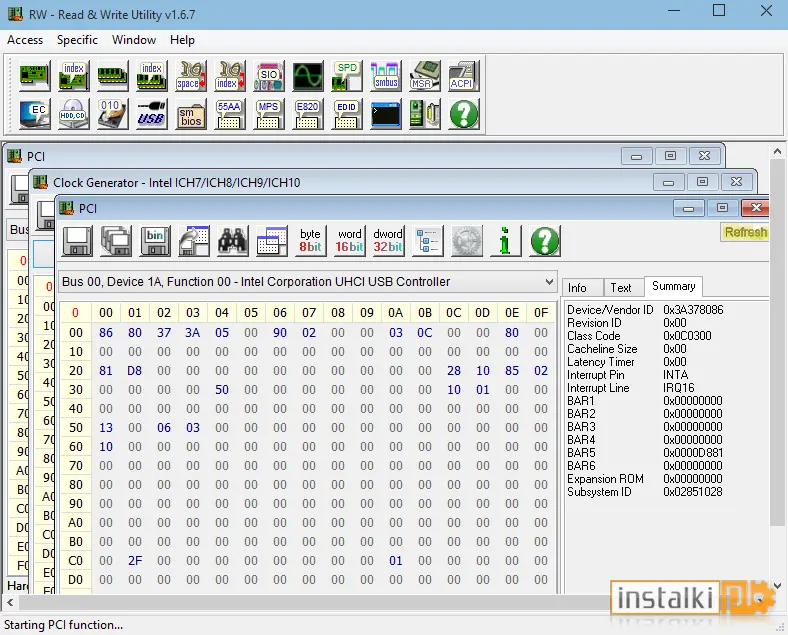
Task: Switch to the Text tab
Action: (621, 287)
